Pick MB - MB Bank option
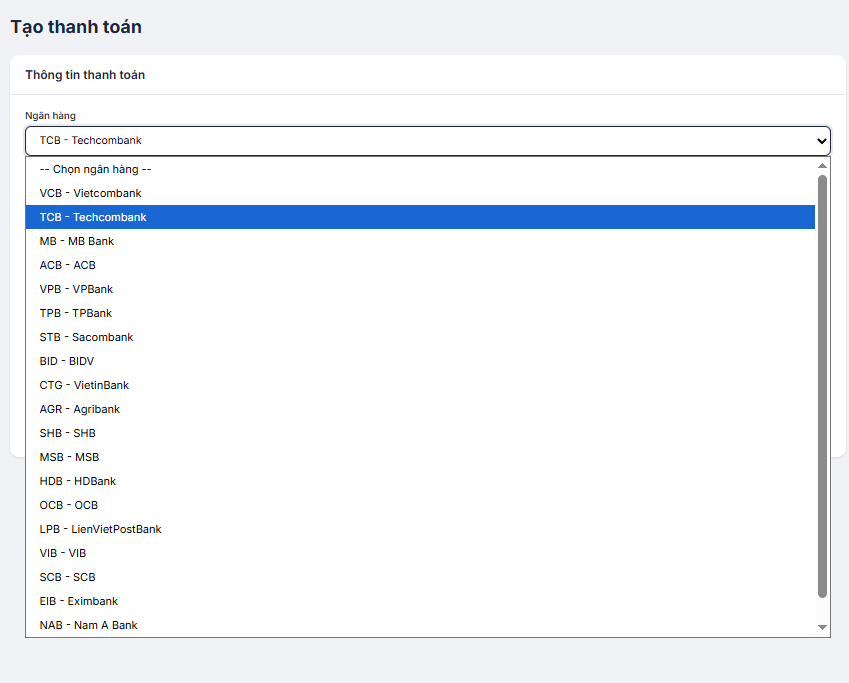The width and height of the screenshot is (849, 683). click(x=77, y=241)
